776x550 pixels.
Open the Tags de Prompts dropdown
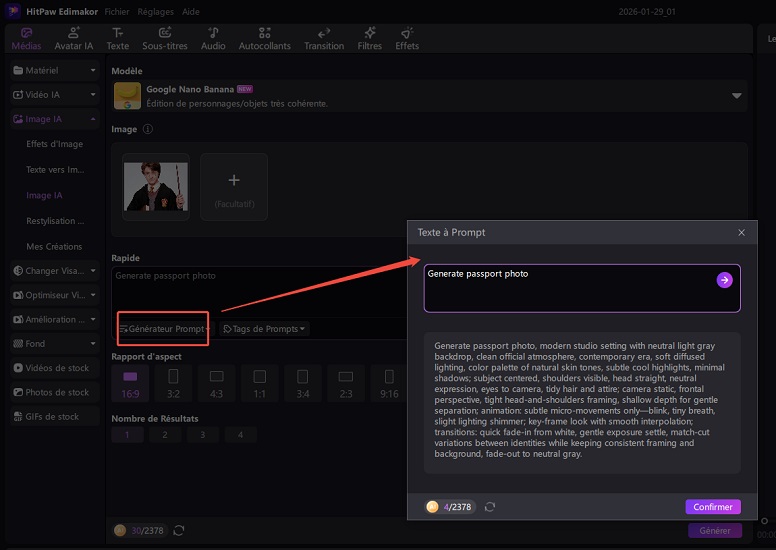click(265, 329)
